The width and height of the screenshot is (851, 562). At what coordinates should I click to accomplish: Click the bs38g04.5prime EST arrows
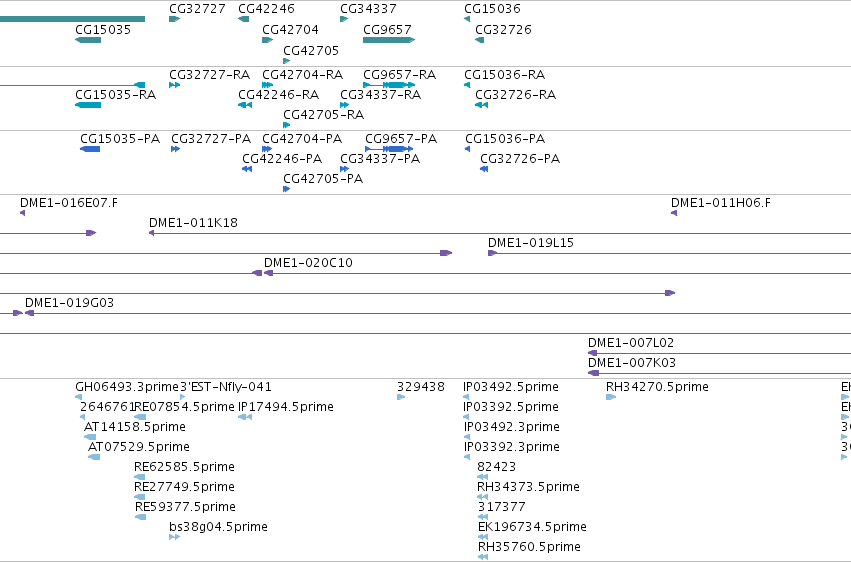174,538
